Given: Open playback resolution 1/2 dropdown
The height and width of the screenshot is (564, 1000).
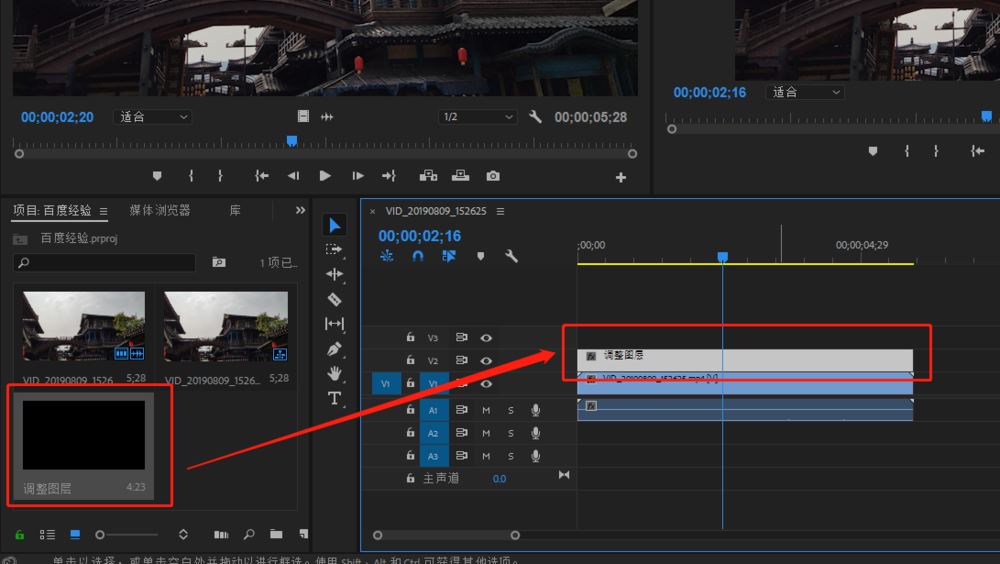Looking at the screenshot, I should [478, 117].
